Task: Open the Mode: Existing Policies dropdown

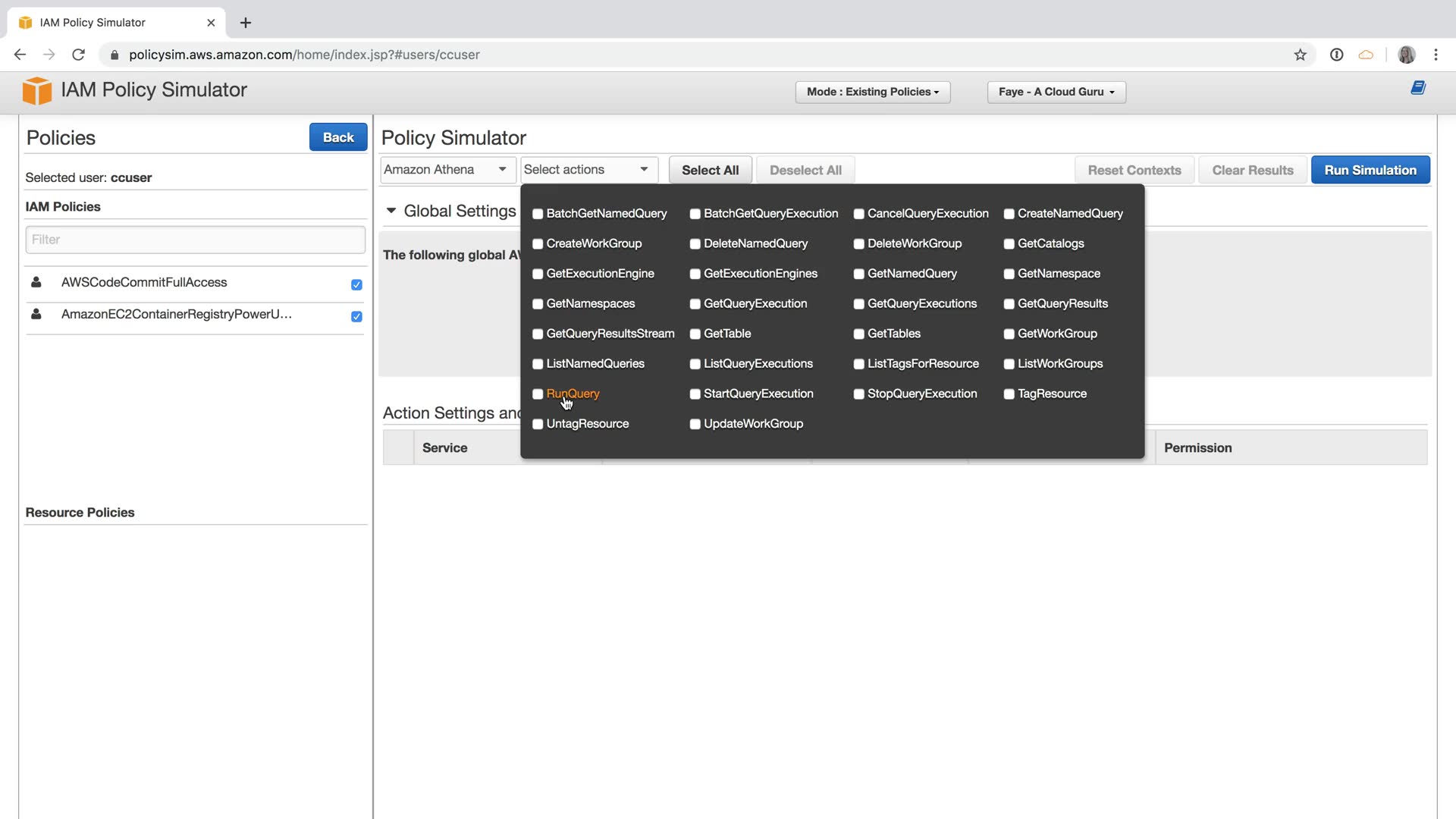Action: [x=872, y=92]
